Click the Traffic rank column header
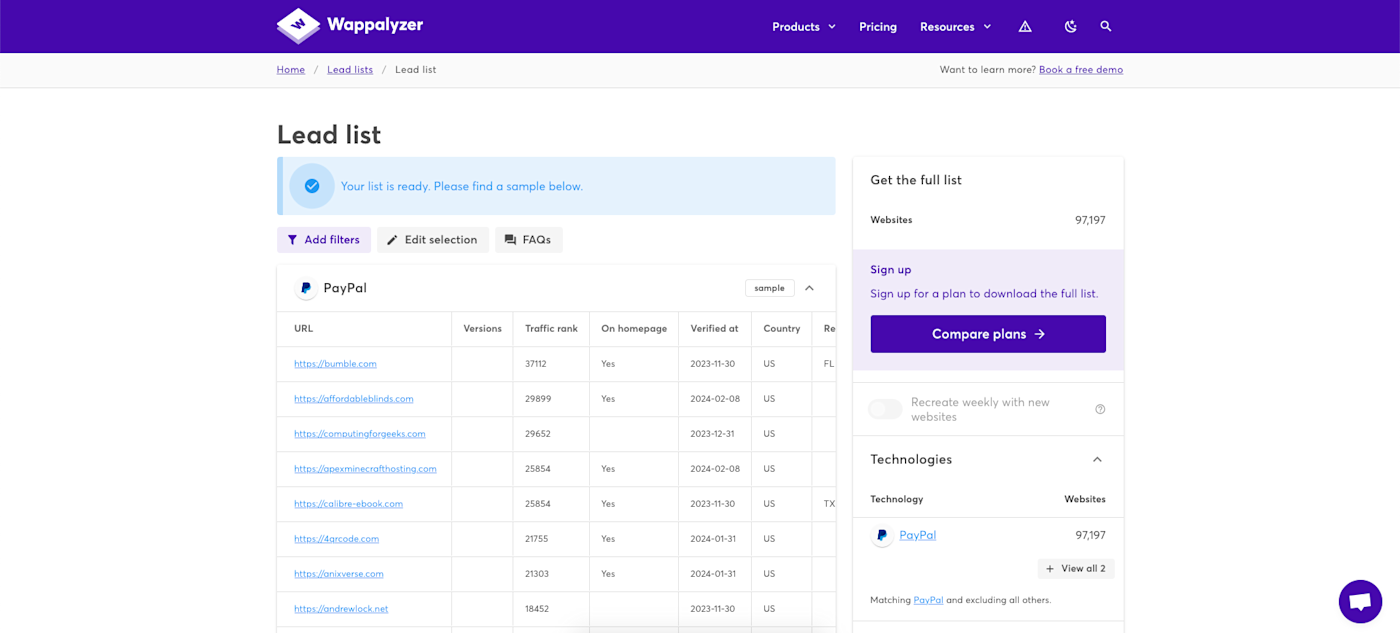This screenshot has height=633, width=1400. pyautogui.click(x=551, y=329)
